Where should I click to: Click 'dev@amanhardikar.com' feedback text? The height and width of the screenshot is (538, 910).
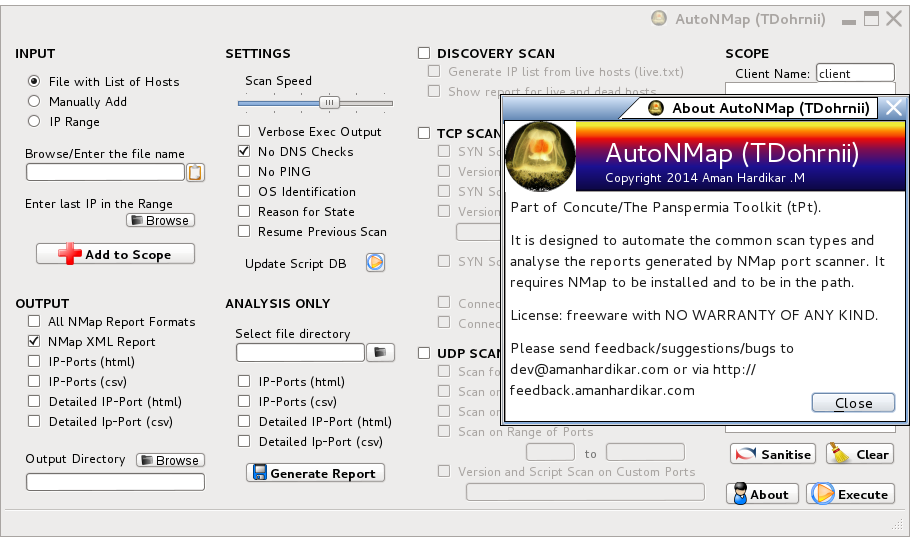[x=590, y=370]
